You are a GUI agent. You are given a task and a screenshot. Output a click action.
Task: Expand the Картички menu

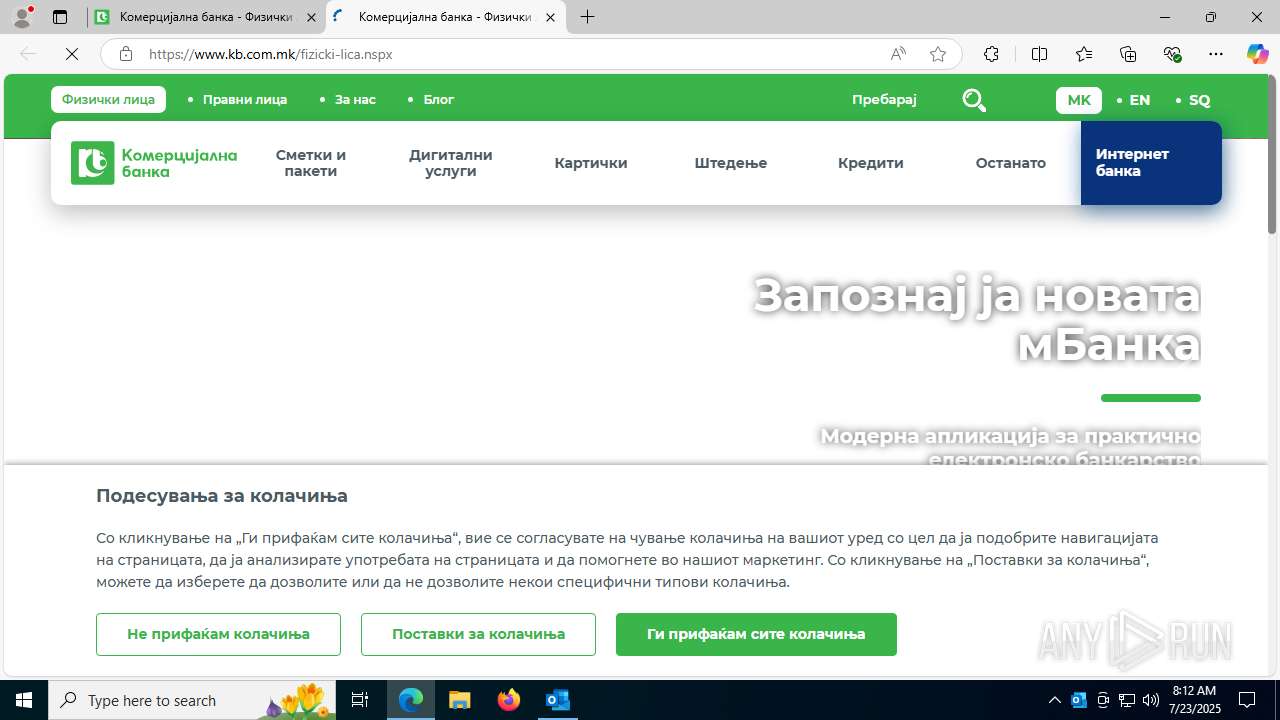(591, 163)
